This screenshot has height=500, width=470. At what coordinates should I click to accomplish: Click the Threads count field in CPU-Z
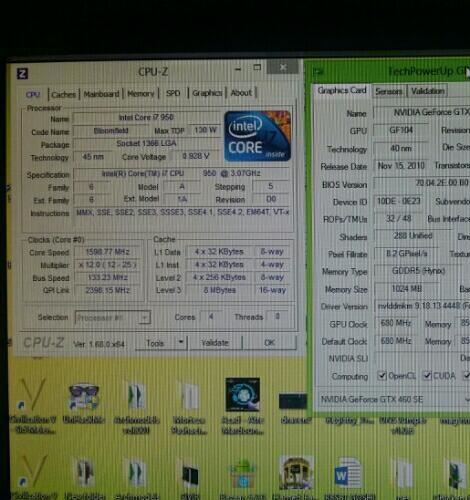277,316
